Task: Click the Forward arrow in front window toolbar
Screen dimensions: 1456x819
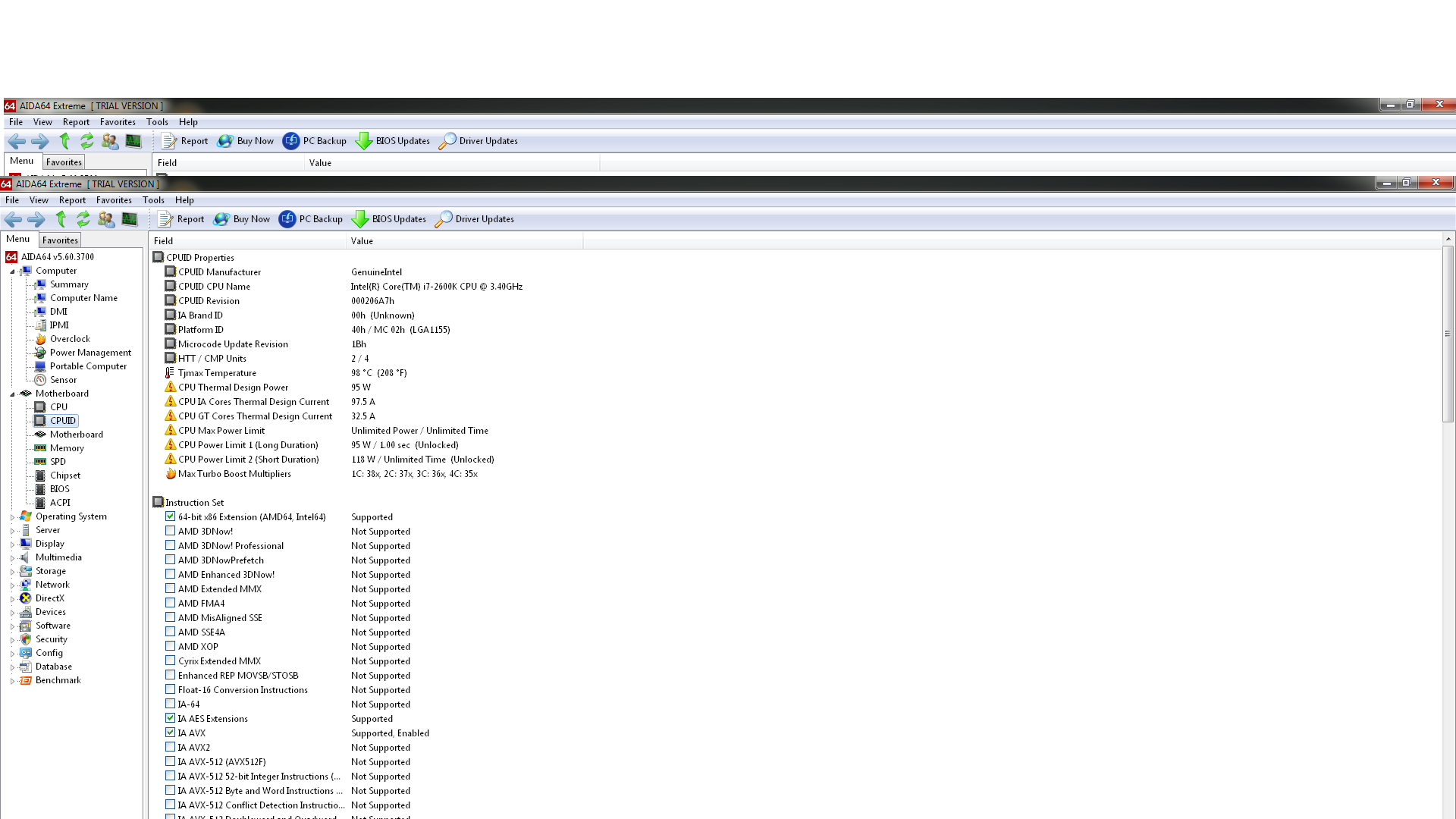Action: (36, 219)
